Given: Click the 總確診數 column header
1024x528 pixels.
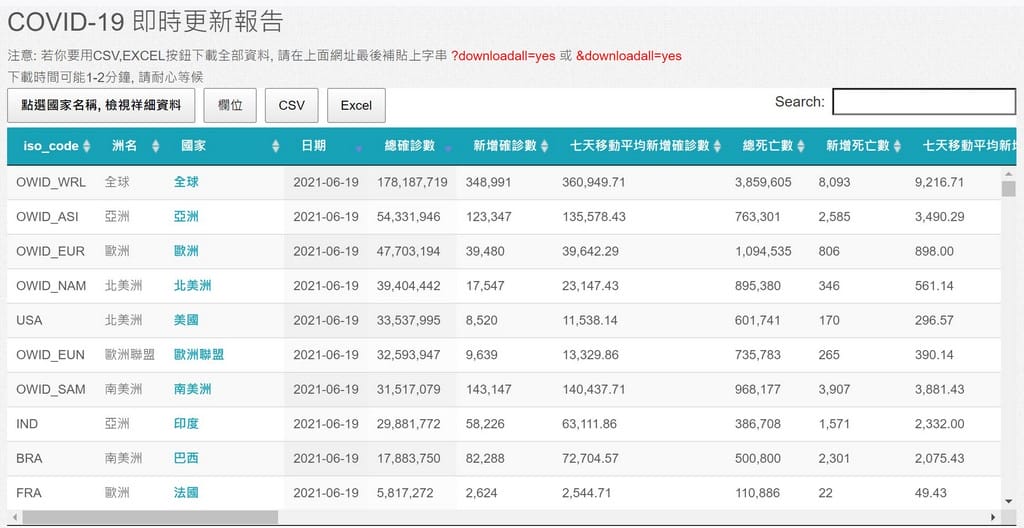Looking at the screenshot, I should 412,146.
